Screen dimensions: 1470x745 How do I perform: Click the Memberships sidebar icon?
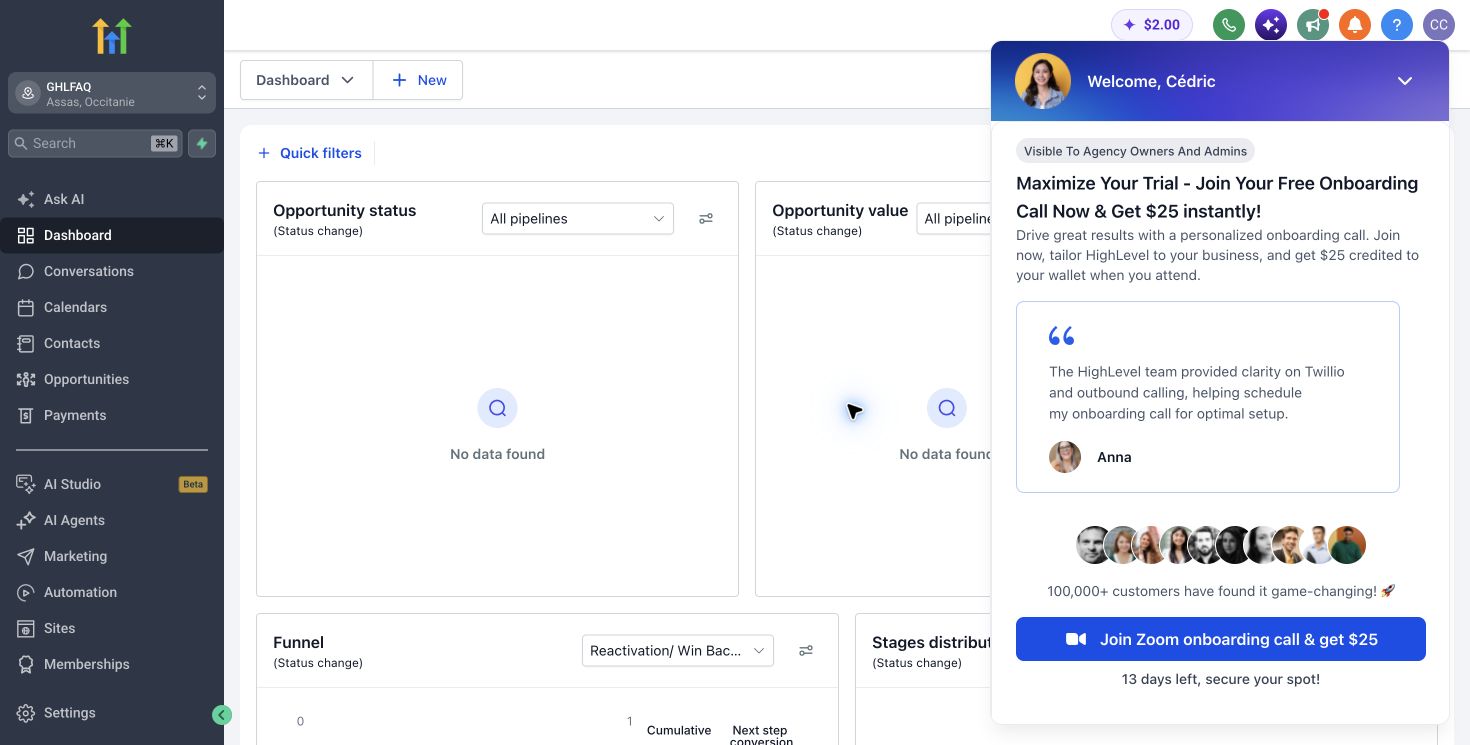26,664
